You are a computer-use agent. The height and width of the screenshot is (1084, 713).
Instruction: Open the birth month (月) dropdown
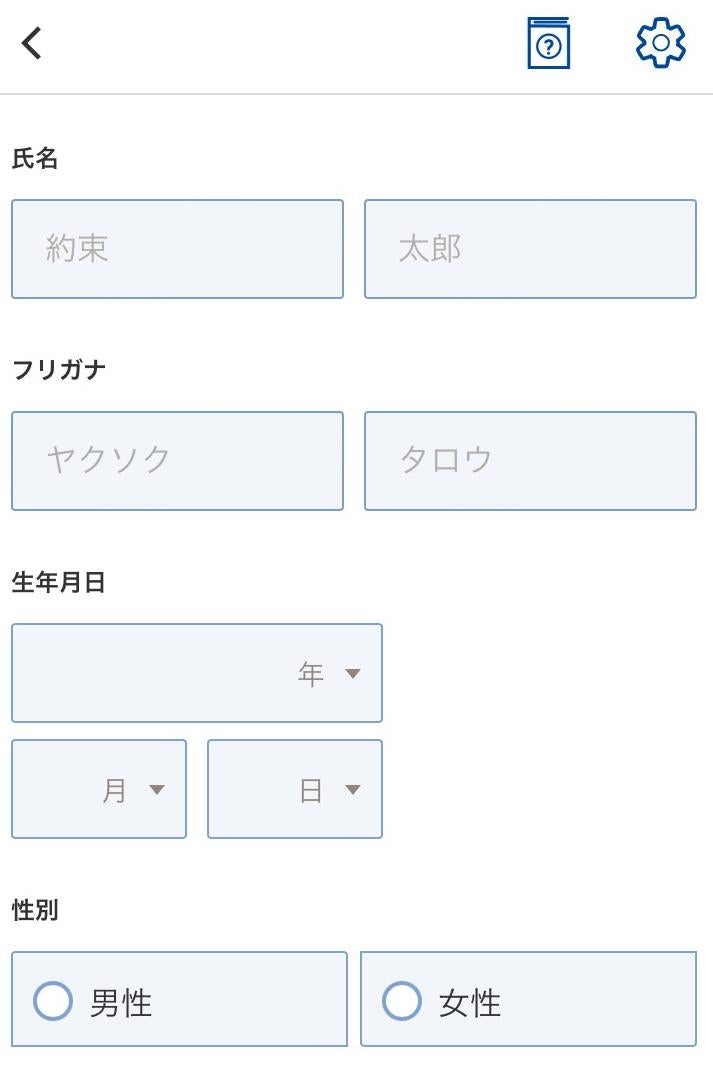click(99, 789)
